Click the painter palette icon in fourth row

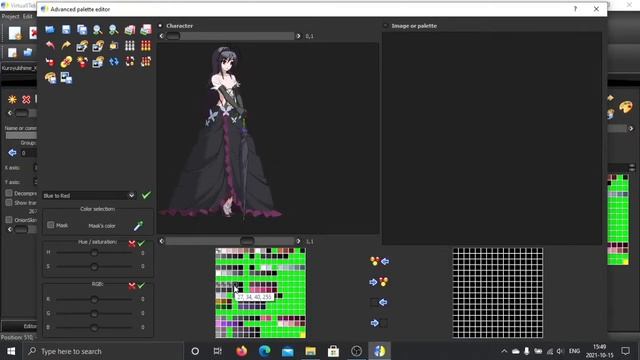pyautogui.click(x=50, y=78)
